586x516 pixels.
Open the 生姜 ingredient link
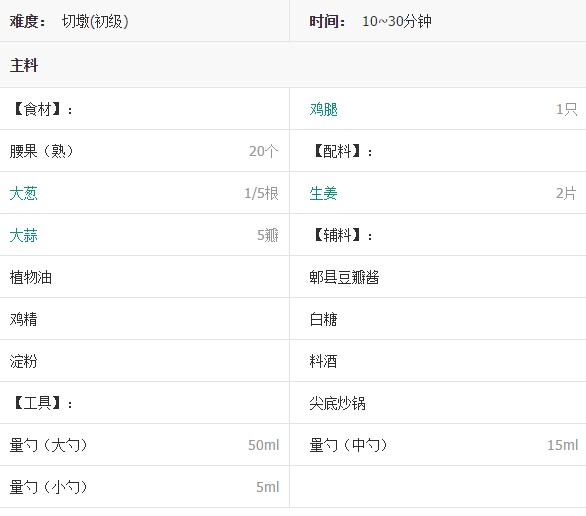[x=323, y=194]
